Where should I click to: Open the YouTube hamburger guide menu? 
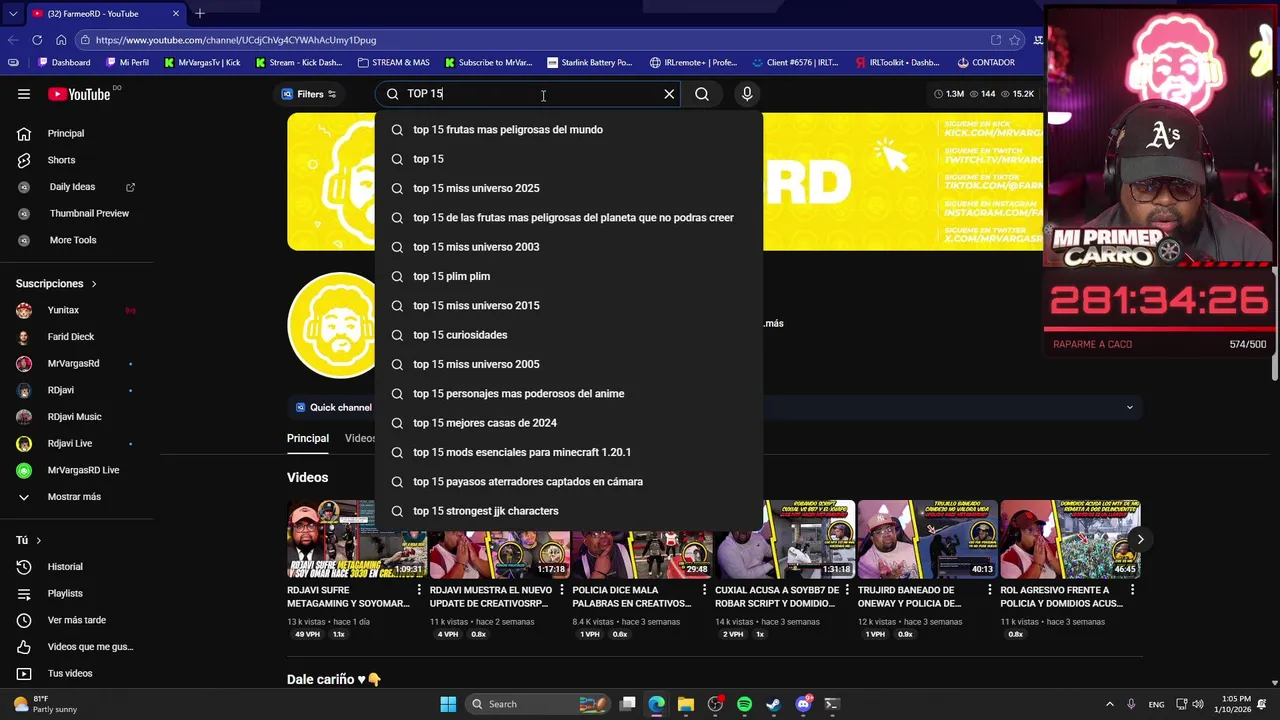[x=24, y=94]
